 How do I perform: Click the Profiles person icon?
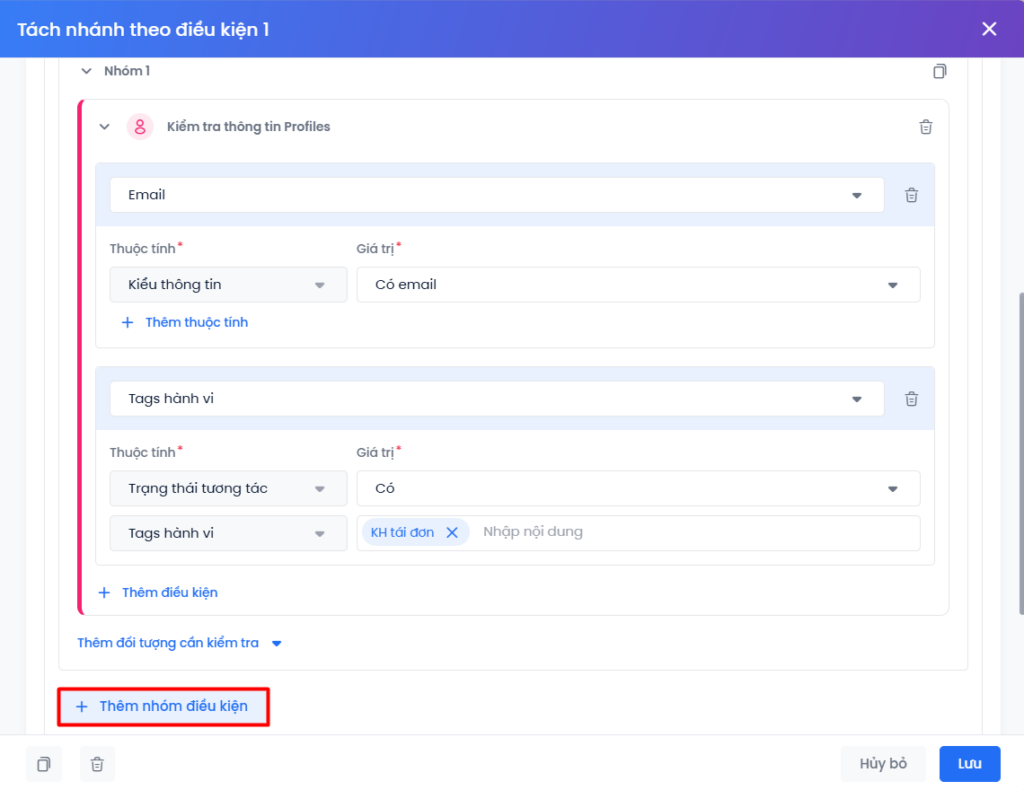point(140,127)
